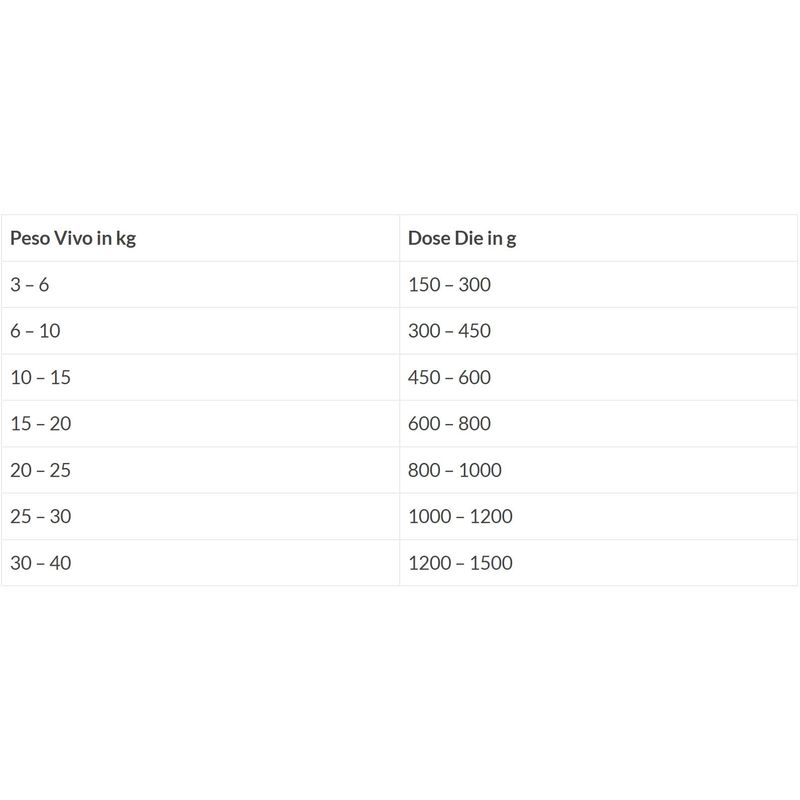The height and width of the screenshot is (800, 800).
Task: Select the "20 – 25" weight cell
Action: pyautogui.click(x=40, y=470)
